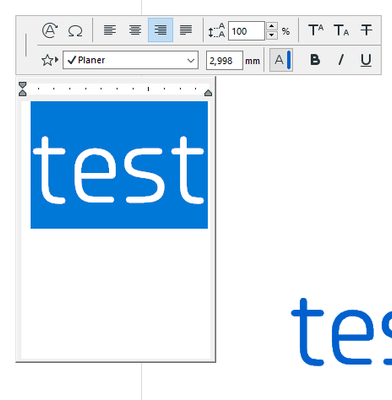Viewport: 392px width, 400px height.
Task: Click the rotate text orientation icon
Action: tap(50, 31)
